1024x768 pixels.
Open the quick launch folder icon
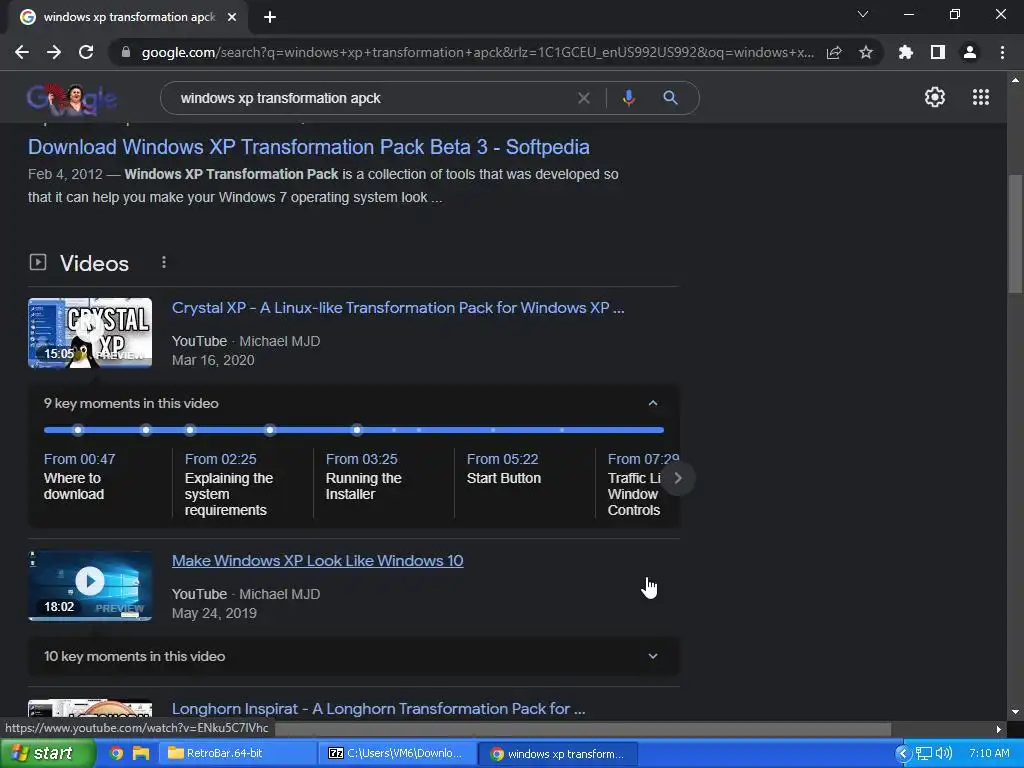[140, 753]
